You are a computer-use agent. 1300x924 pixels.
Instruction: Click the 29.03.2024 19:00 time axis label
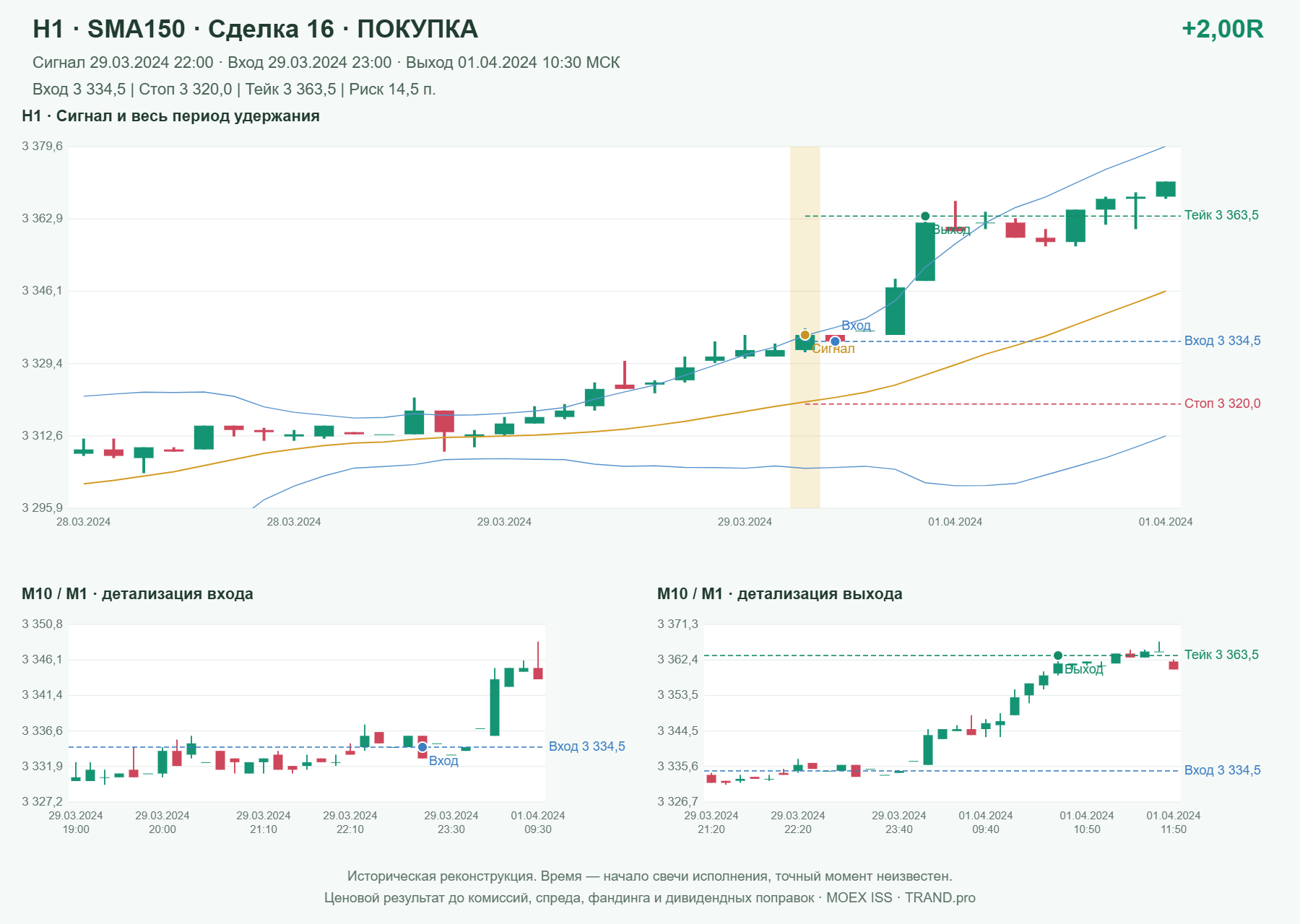click(x=76, y=822)
